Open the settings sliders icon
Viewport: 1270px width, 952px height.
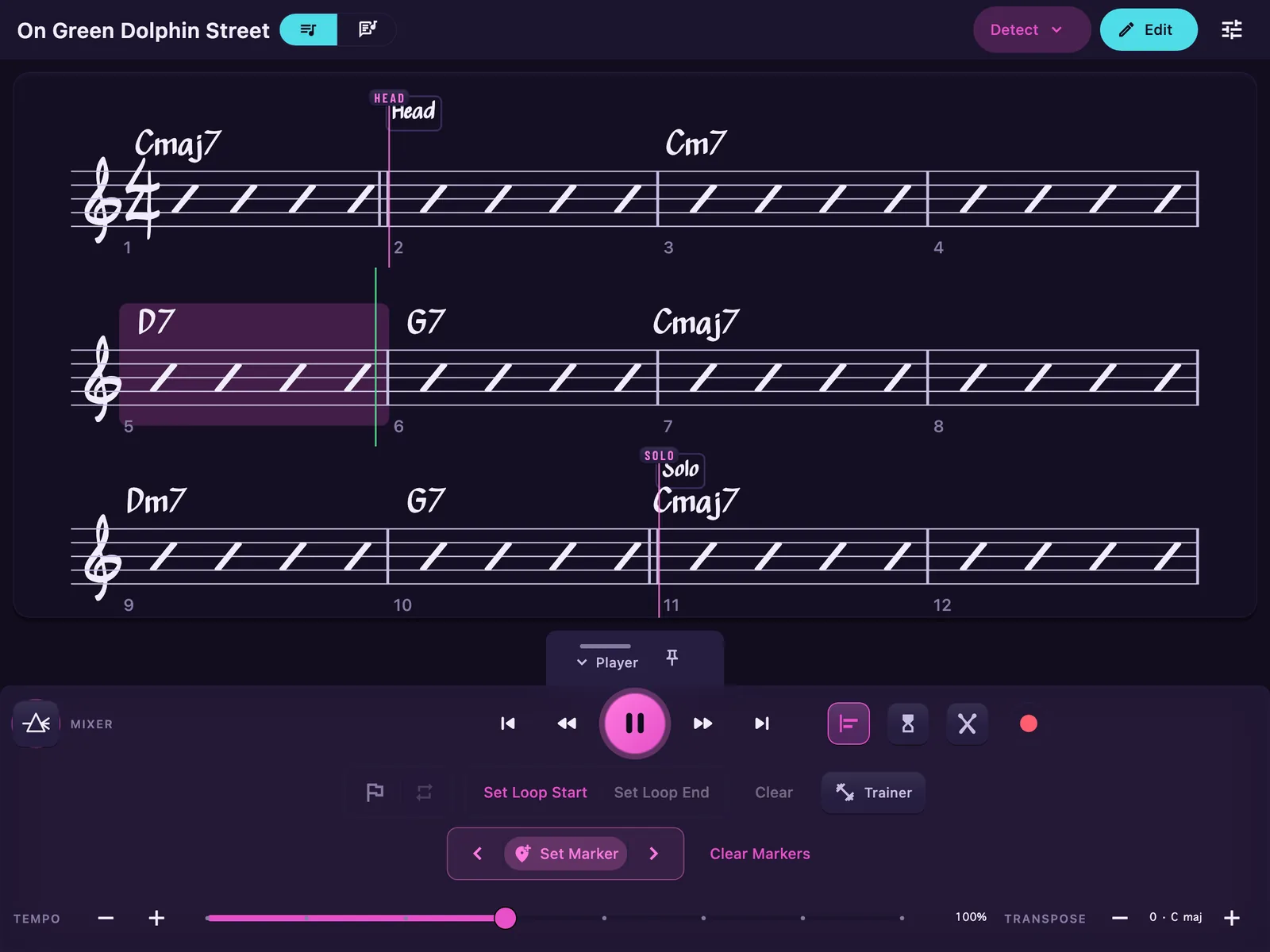click(x=1232, y=29)
